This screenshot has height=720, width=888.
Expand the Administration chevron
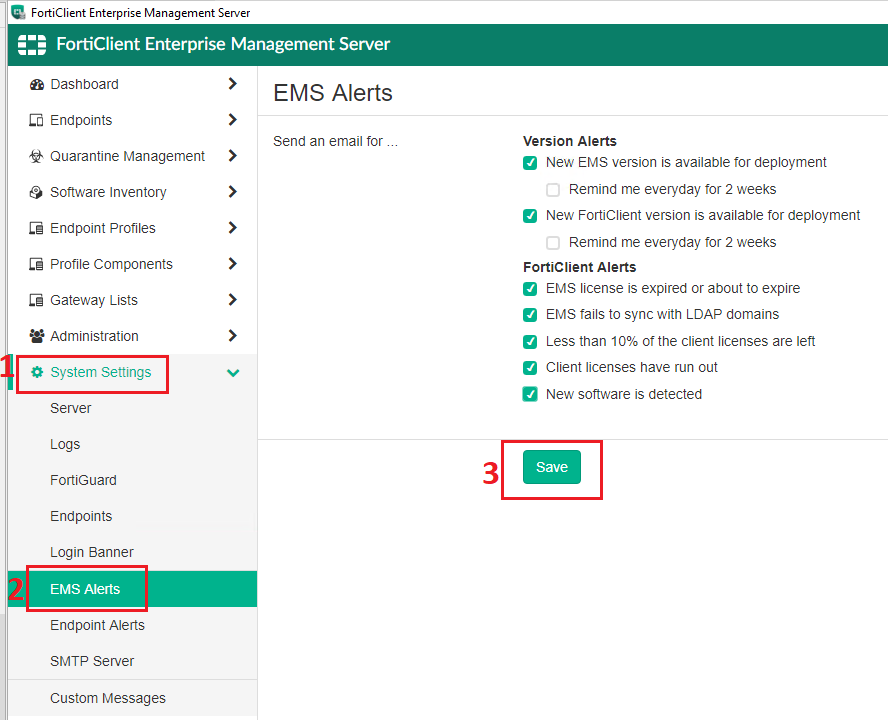point(232,336)
